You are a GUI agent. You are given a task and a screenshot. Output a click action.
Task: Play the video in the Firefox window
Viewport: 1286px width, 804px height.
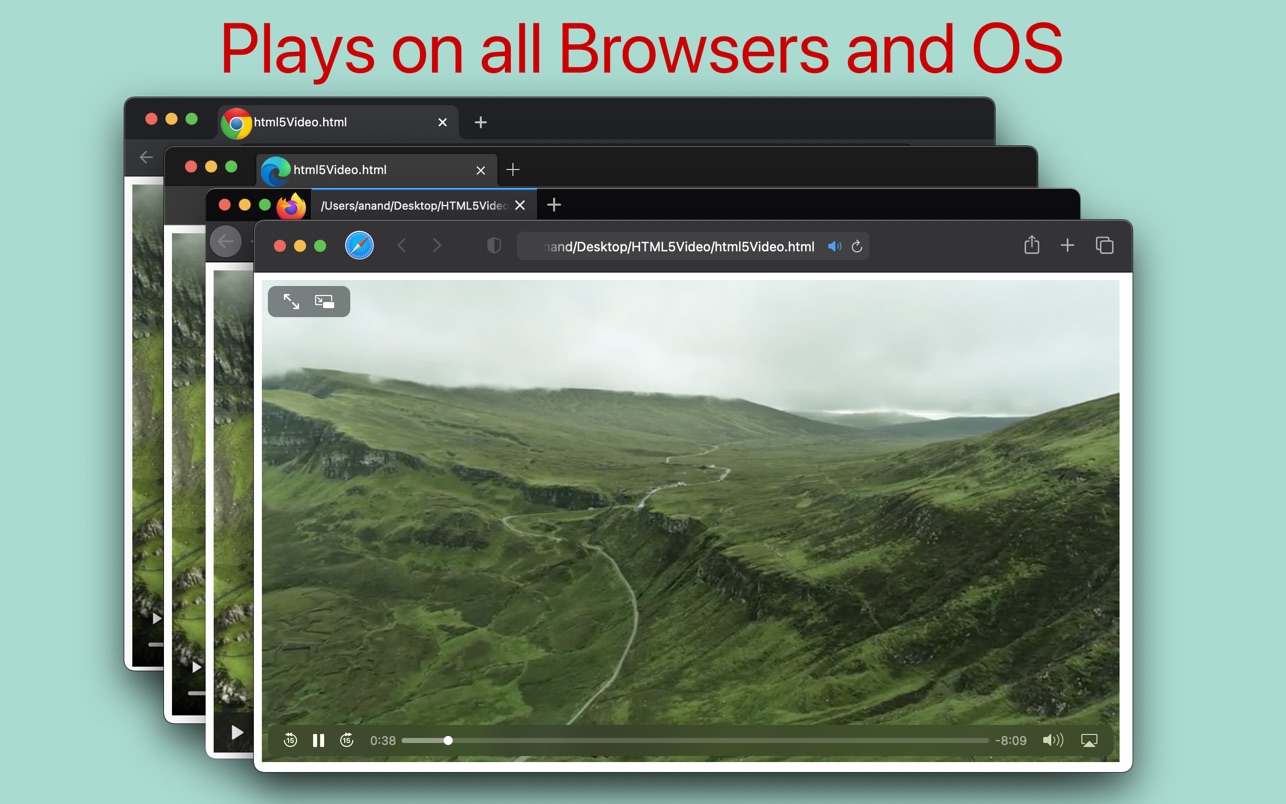point(237,732)
